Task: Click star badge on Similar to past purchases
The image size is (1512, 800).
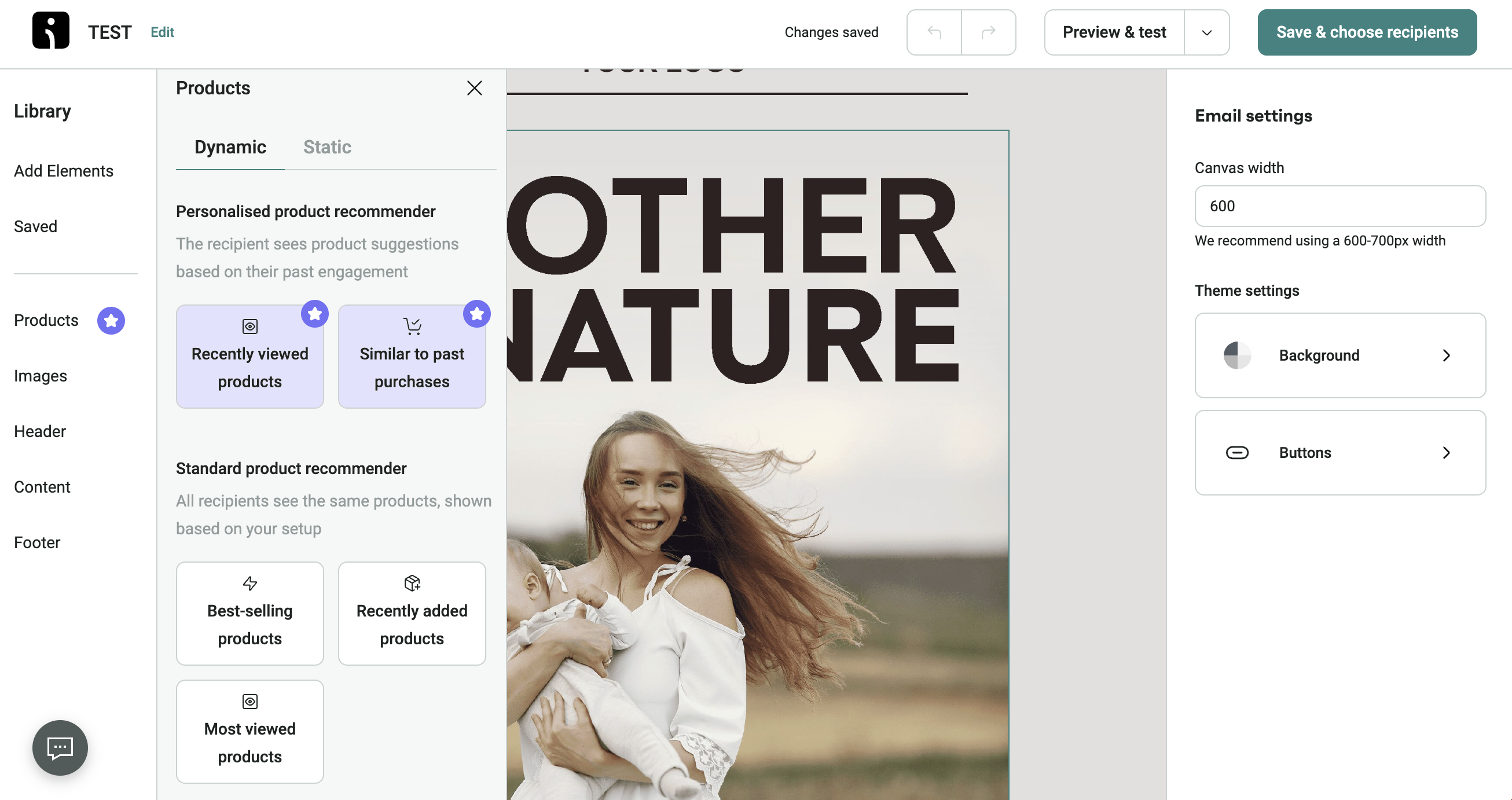Action: [476, 313]
